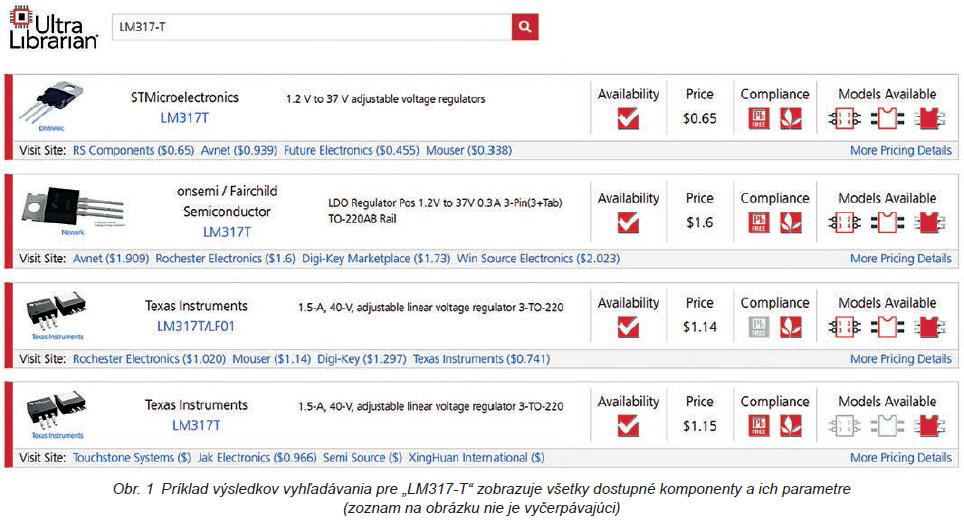This screenshot has width=964, height=530.
Task: Click RoHS leaf icon in onsemi row
Action: click(x=791, y=223)
